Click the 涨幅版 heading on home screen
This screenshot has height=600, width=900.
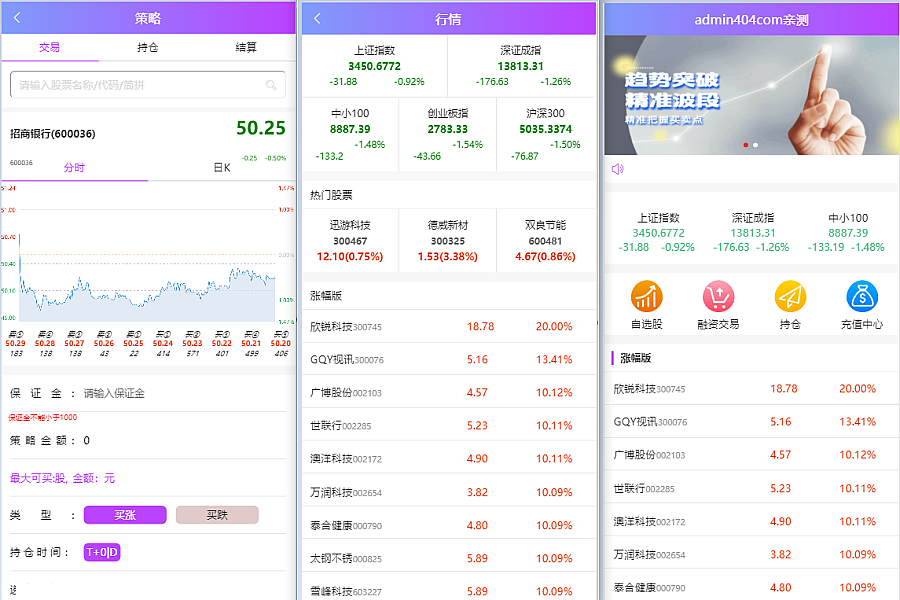point(635,358)
